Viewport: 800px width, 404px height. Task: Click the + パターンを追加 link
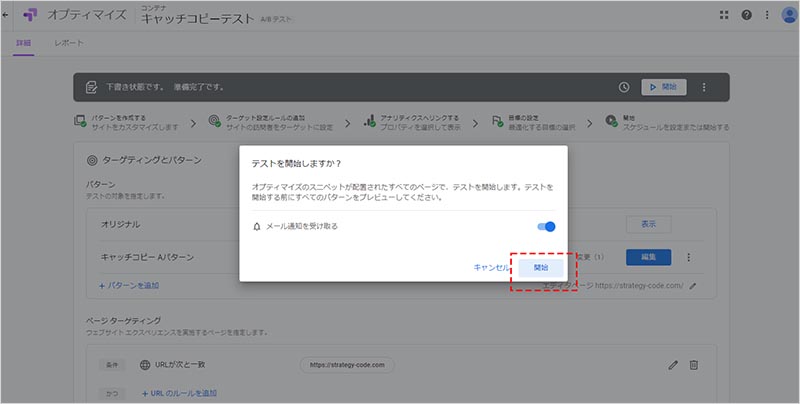pos(128,286)
